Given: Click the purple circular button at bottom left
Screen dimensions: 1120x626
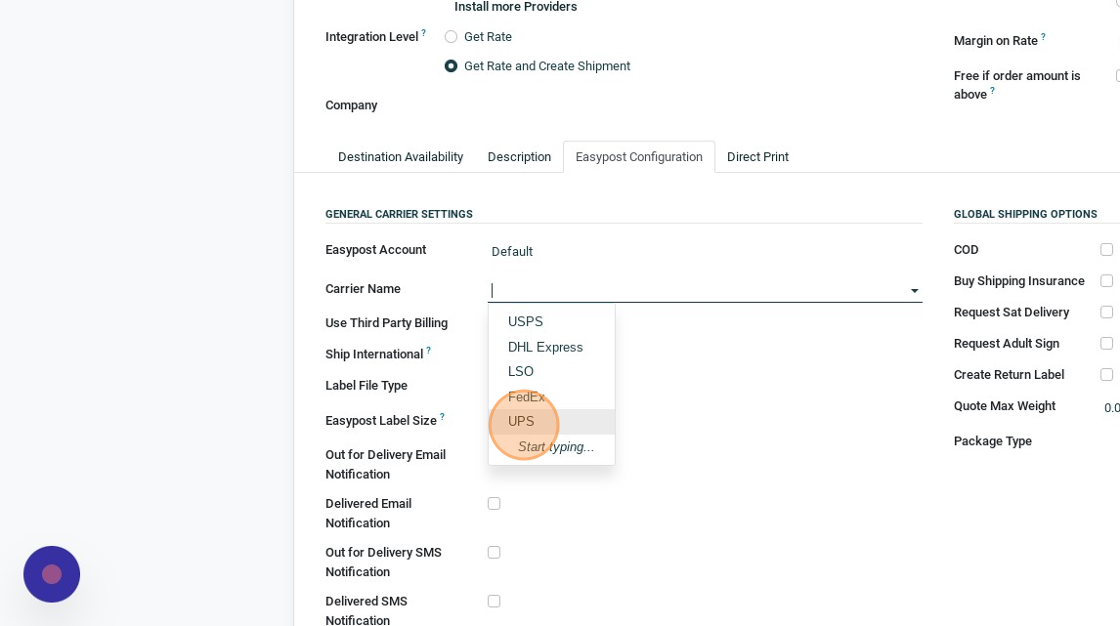Looking at the screenshot, I should [52, 574].
